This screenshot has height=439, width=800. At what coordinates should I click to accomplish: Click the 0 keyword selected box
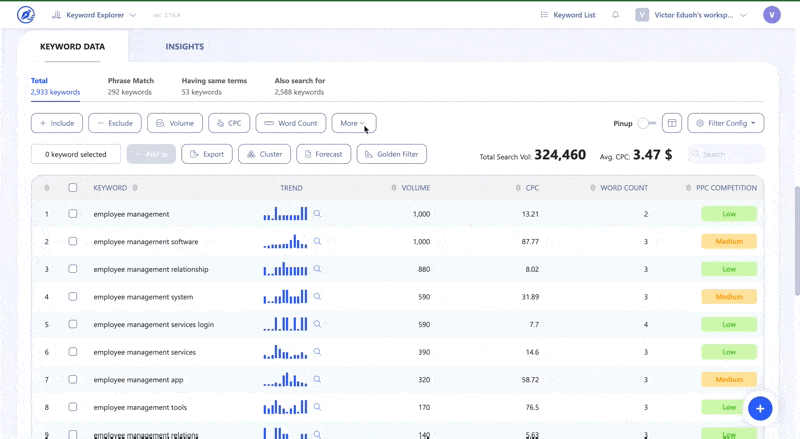pyautogui.click(x=76, y=154)
